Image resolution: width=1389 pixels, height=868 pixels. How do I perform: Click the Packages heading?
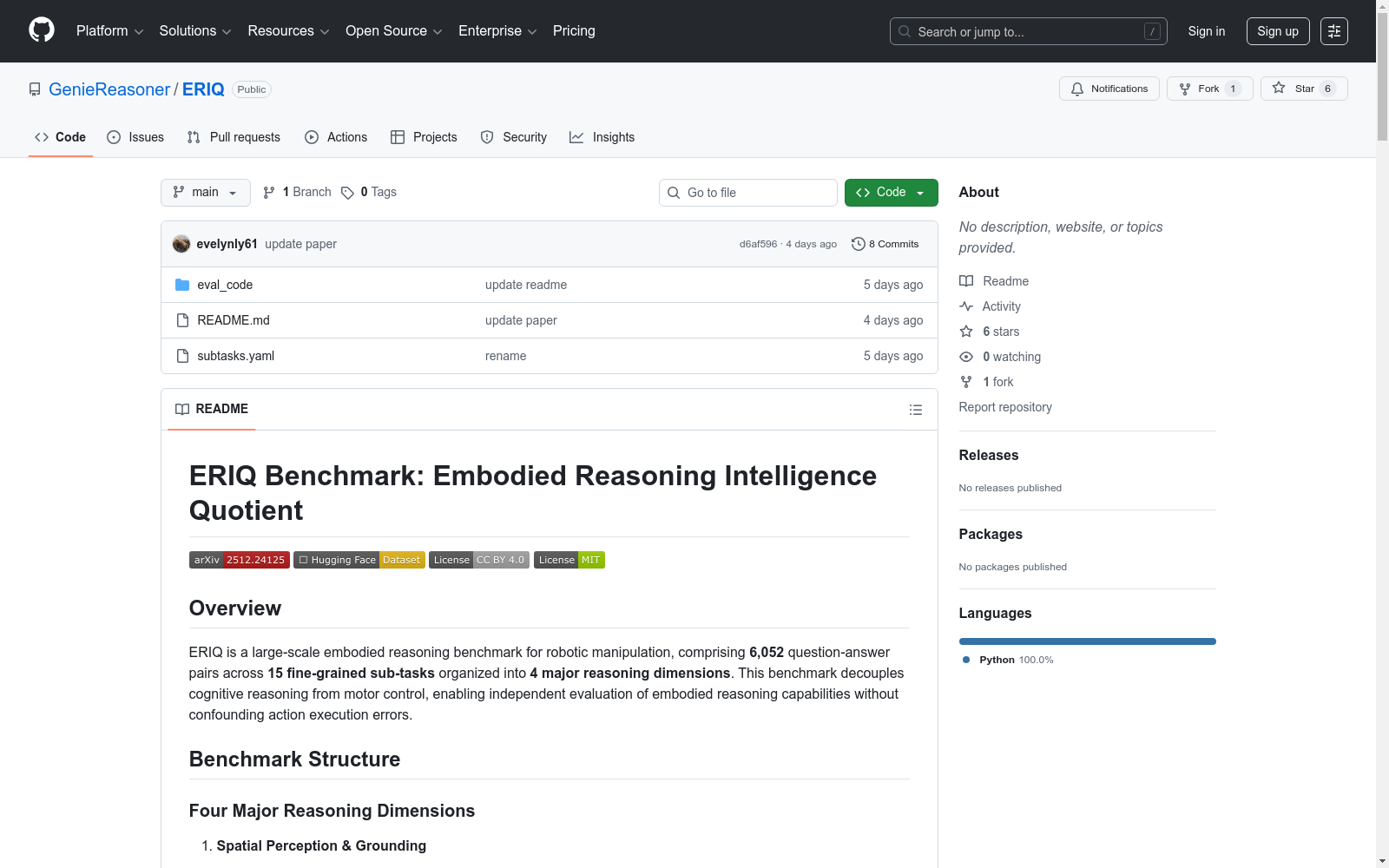click(991, 534)
